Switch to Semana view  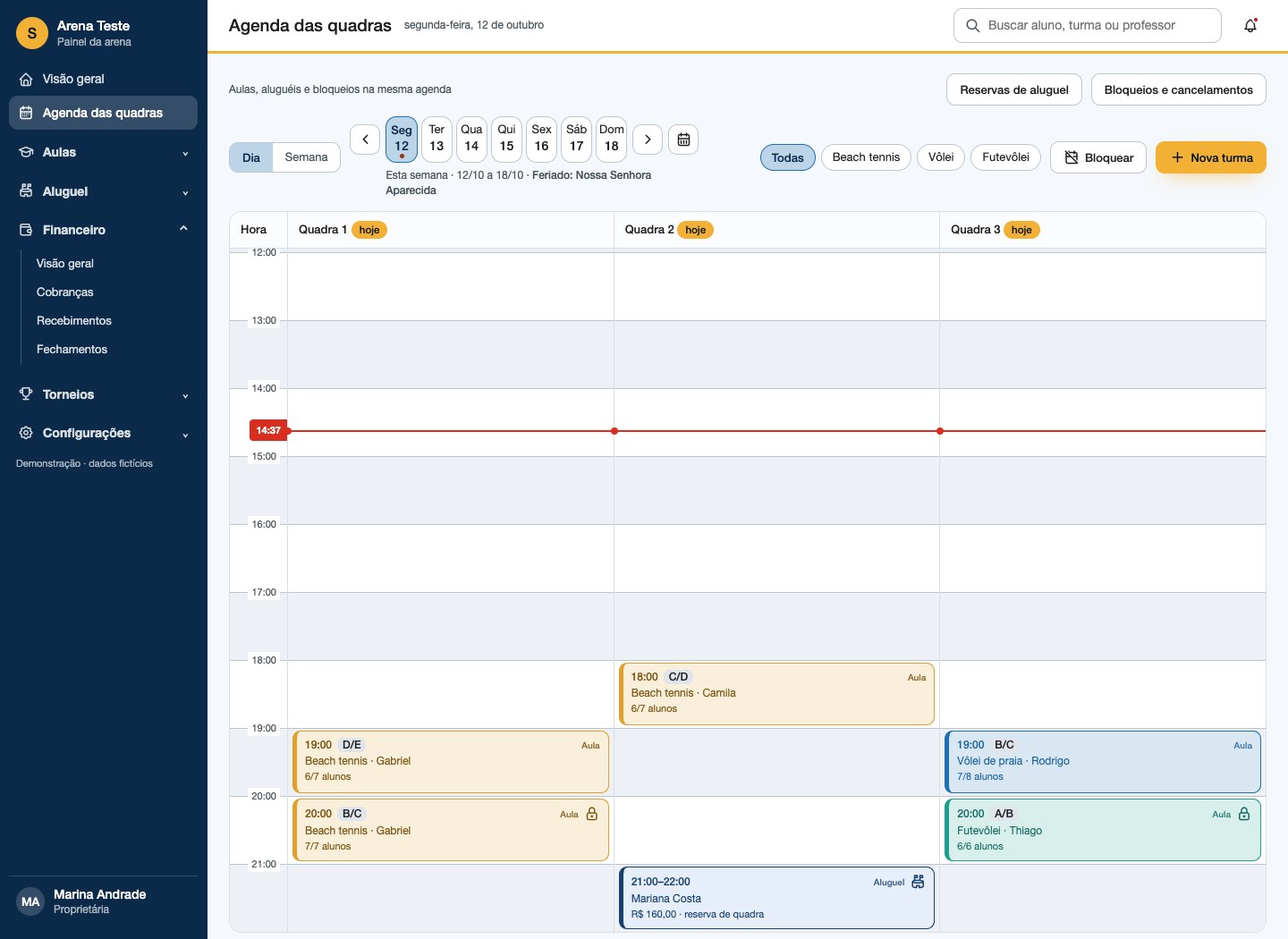coord(307,157)
